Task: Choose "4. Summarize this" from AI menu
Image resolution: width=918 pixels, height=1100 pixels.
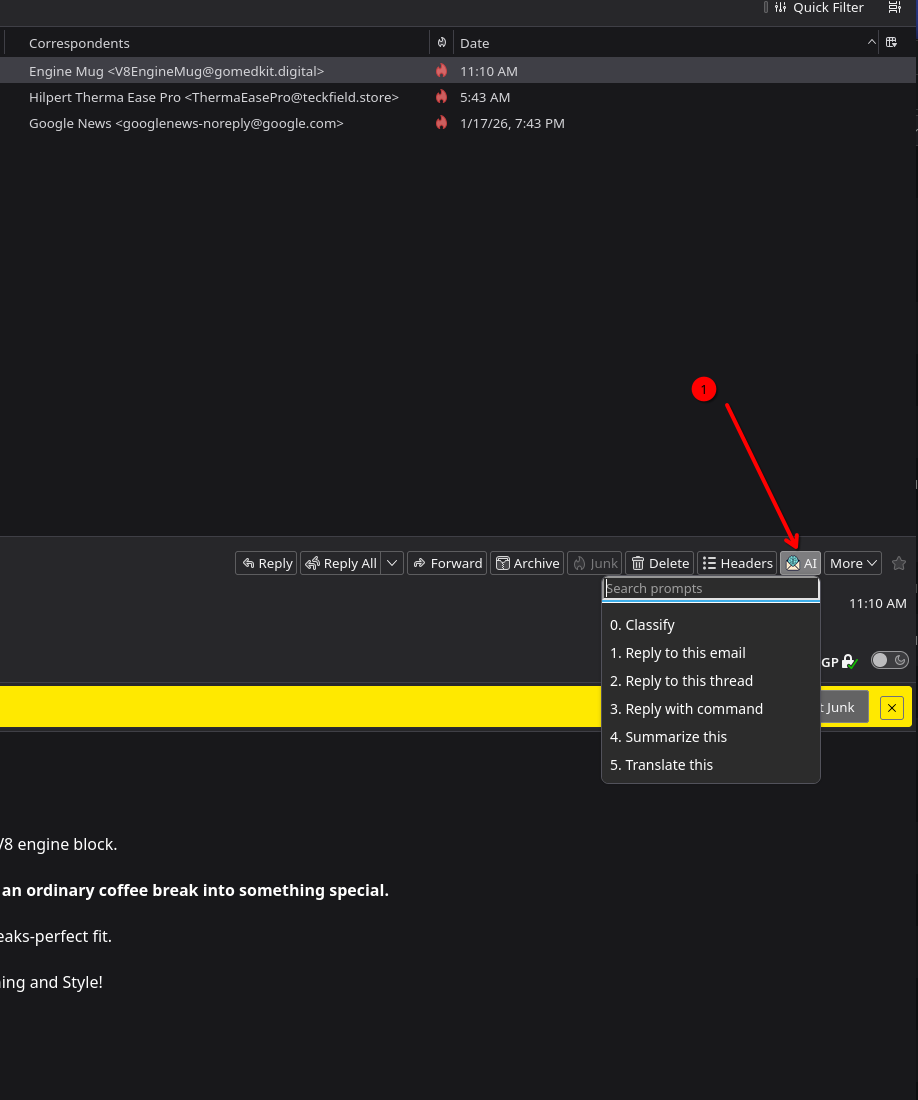Action: tap(668, 737)
